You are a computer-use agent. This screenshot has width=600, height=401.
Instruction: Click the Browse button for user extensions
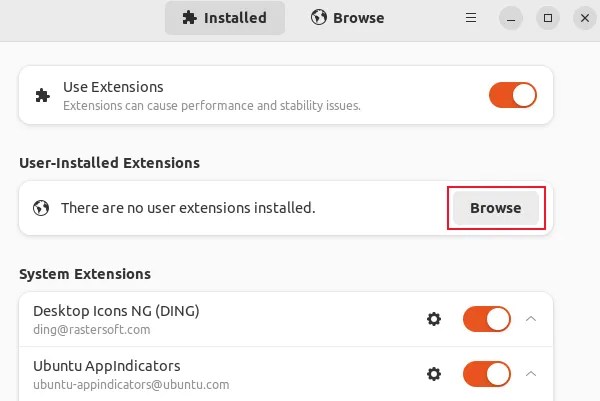point(496,208)
